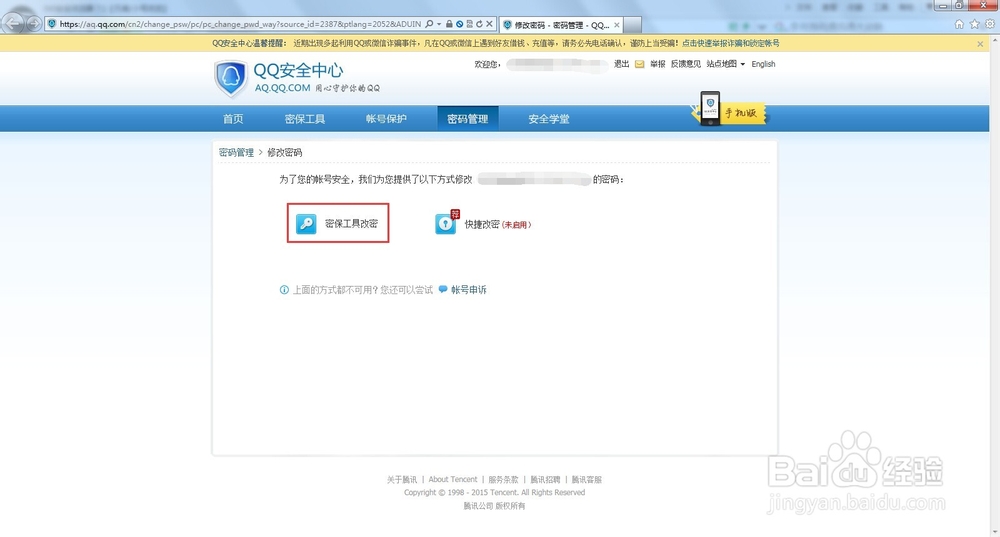Click the 密保工具改密 key icon
This screenshot has width=1000, height=537.
click(306, 224)
